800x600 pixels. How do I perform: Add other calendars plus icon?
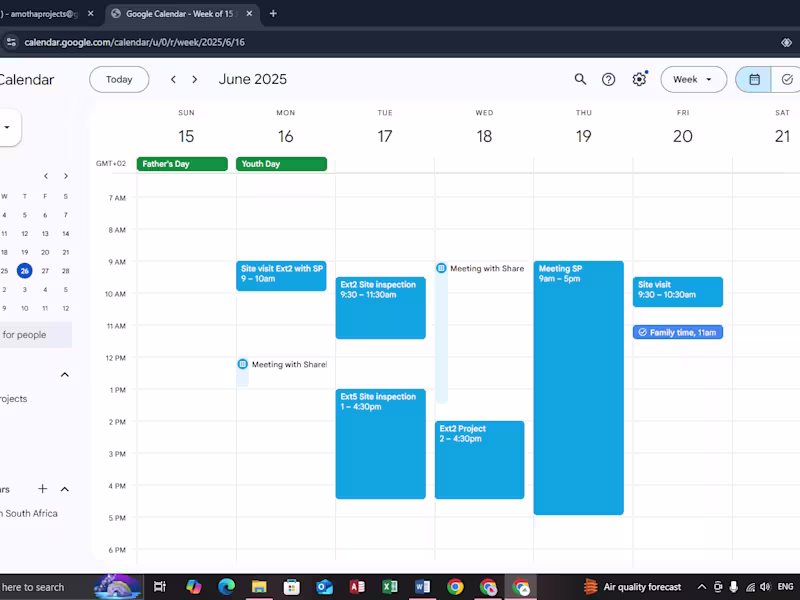pyautogui.click(x=43, y=489)
